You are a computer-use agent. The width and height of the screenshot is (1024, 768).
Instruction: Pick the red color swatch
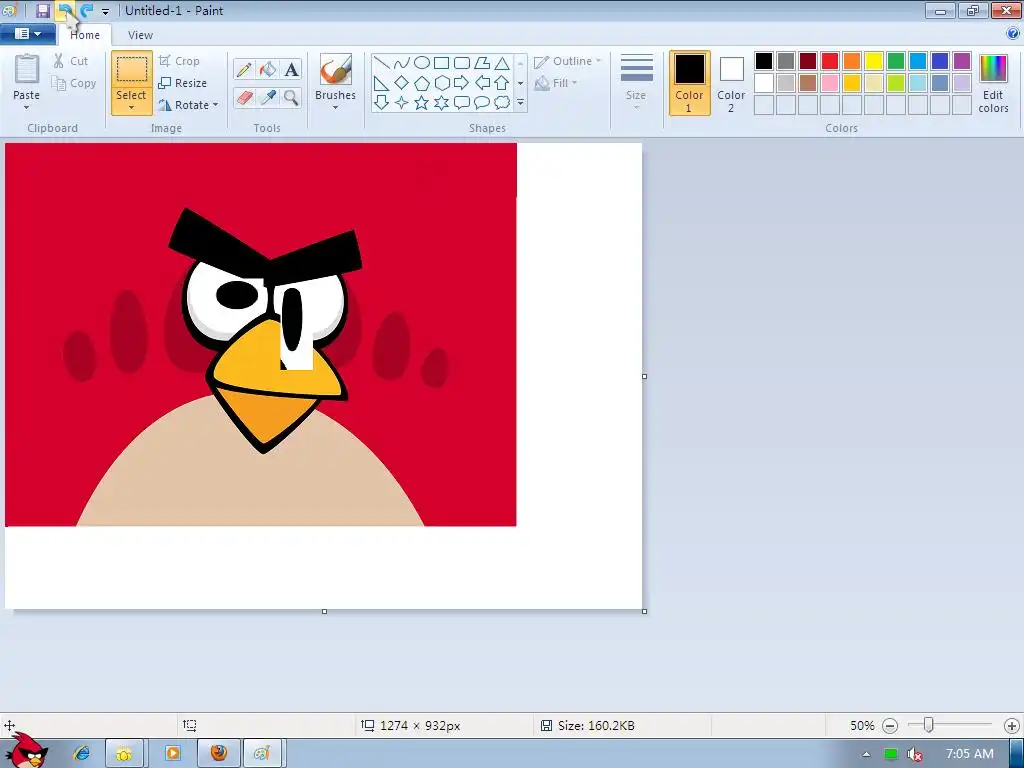[830, 61]
